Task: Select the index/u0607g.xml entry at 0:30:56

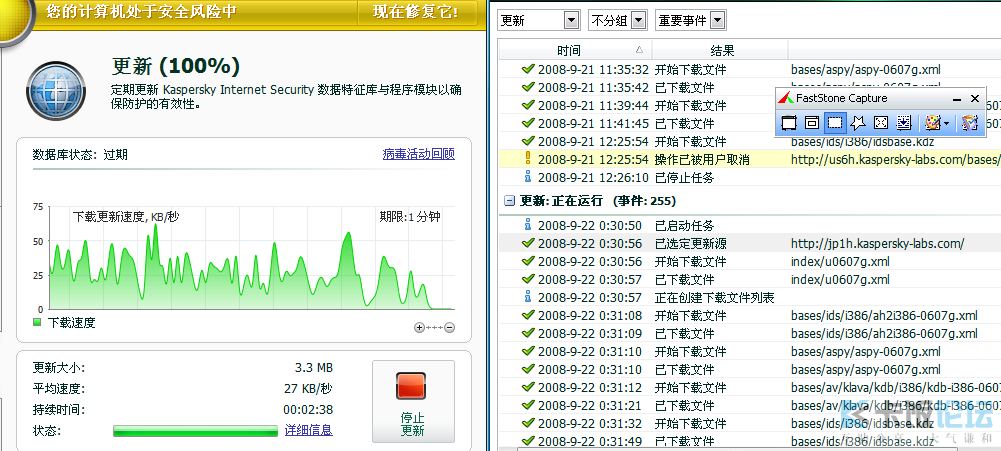Action: pyautogui.click(x=840, y=261)
